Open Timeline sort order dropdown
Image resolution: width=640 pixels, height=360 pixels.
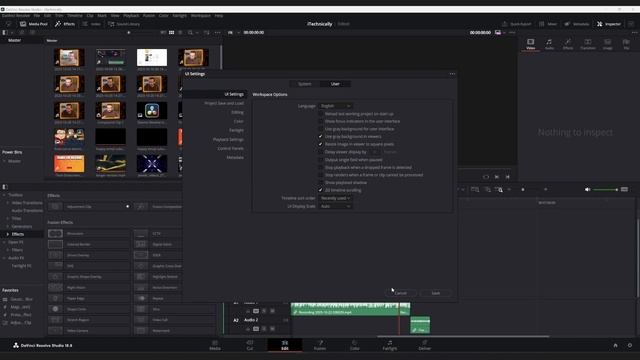click(x=335, y=198)
